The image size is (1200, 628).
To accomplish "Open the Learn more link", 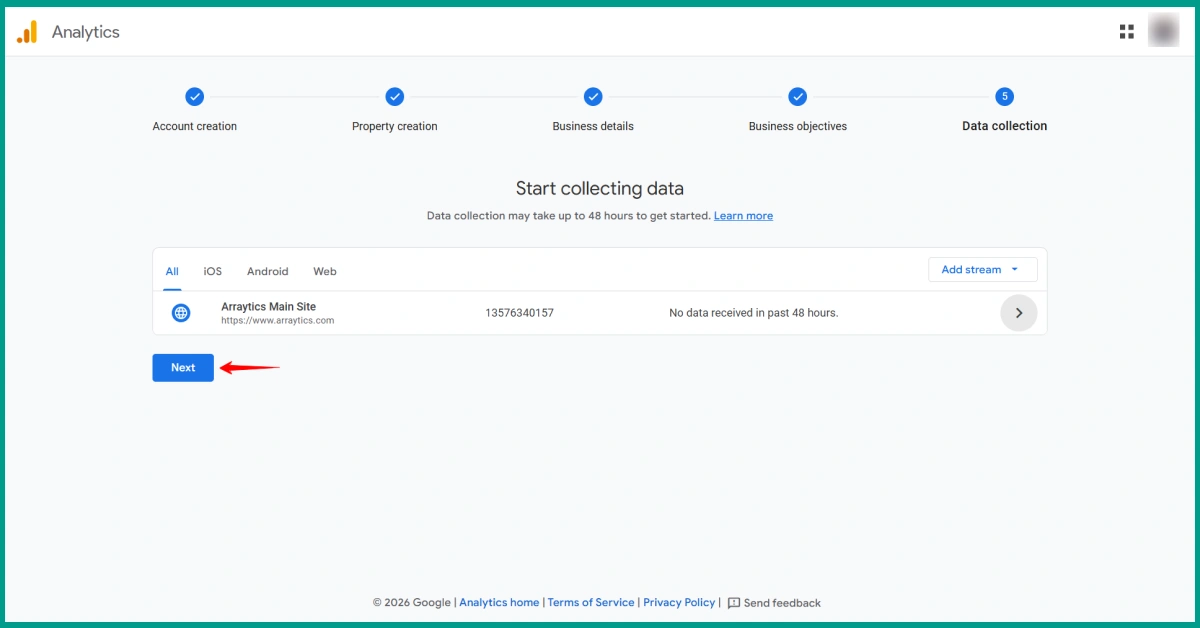I will pyautogui.click(x=743, y=216).
